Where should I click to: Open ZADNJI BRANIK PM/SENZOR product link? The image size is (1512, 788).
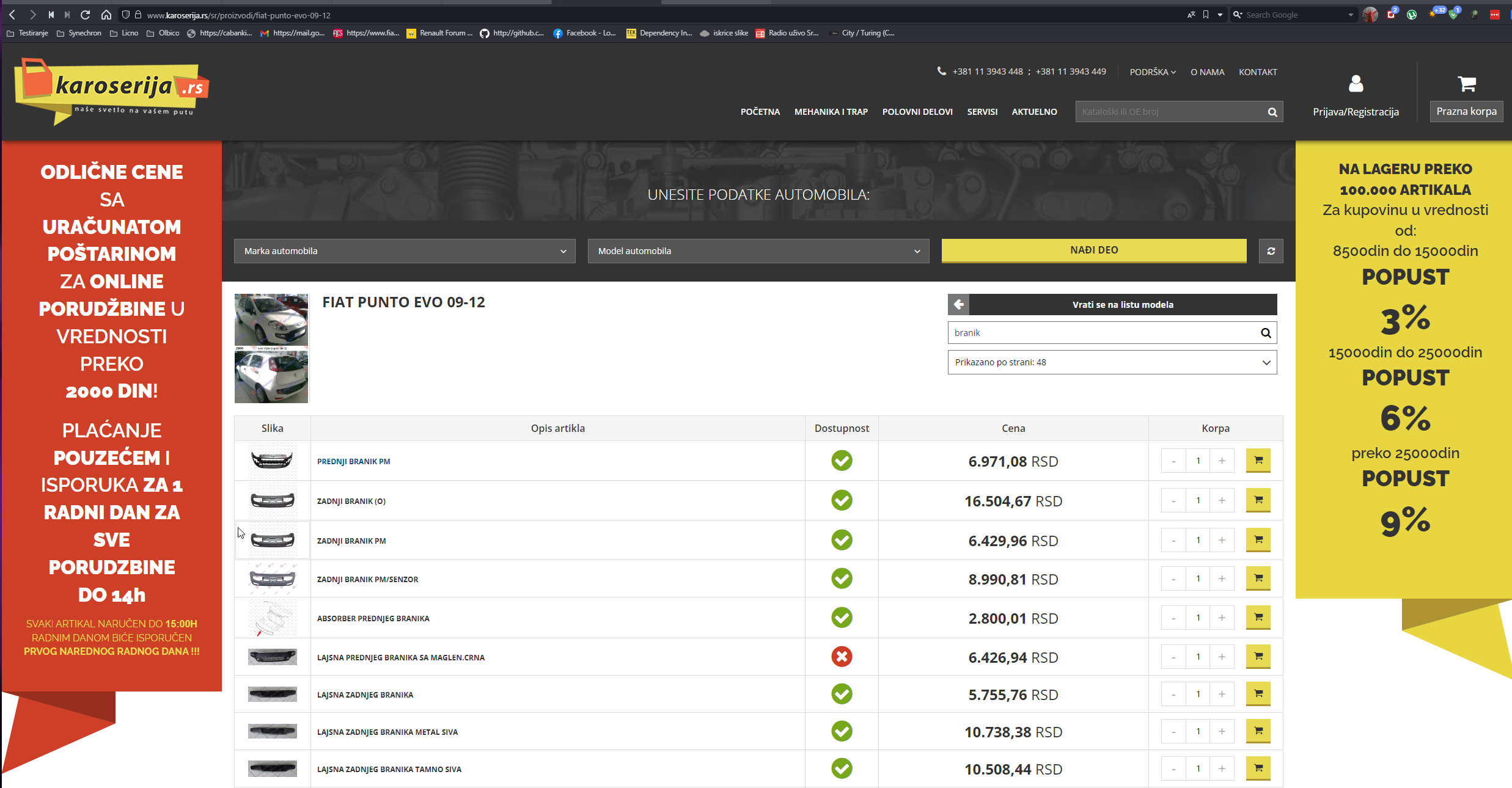(x=367, y=580)
